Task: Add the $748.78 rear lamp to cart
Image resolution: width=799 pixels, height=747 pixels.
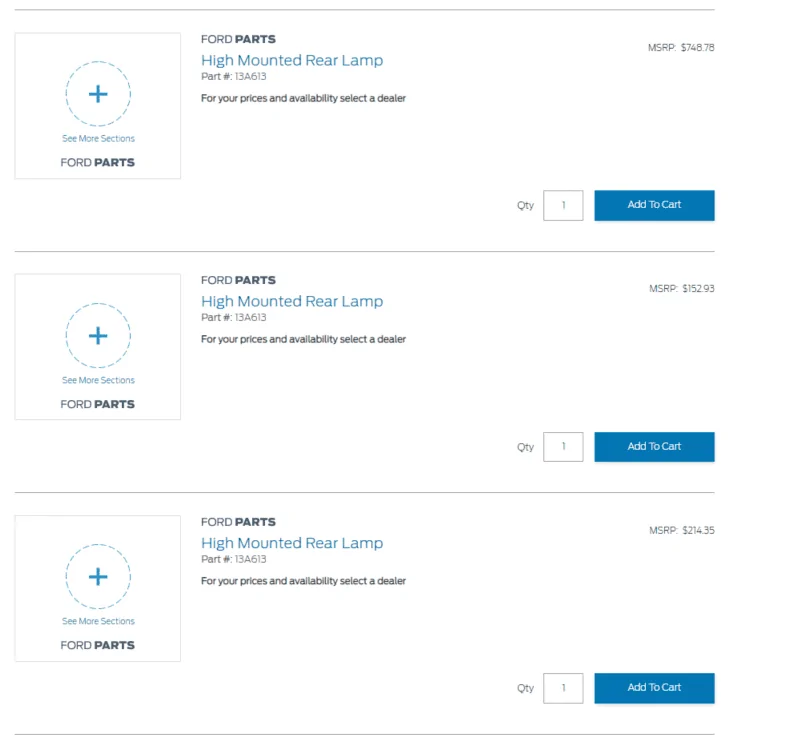Action: 654,205
